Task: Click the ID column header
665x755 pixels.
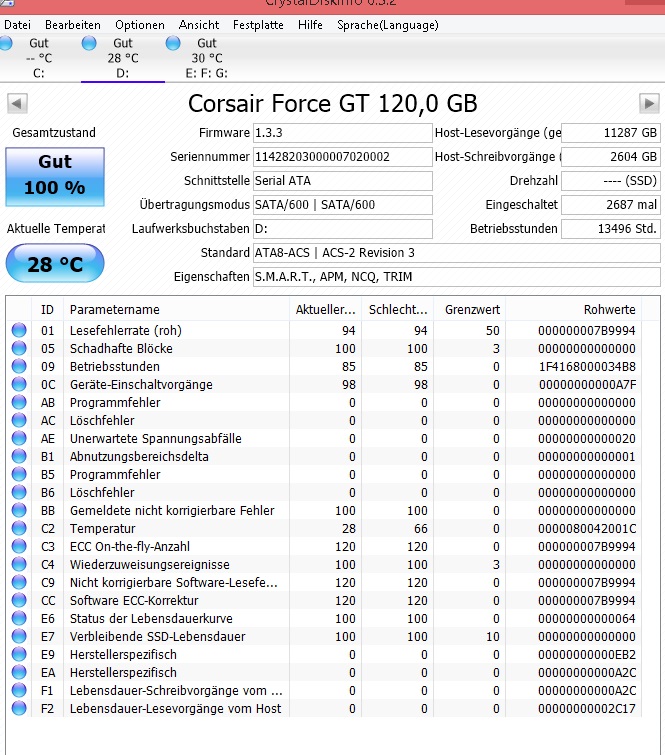Action: (47, 310)
